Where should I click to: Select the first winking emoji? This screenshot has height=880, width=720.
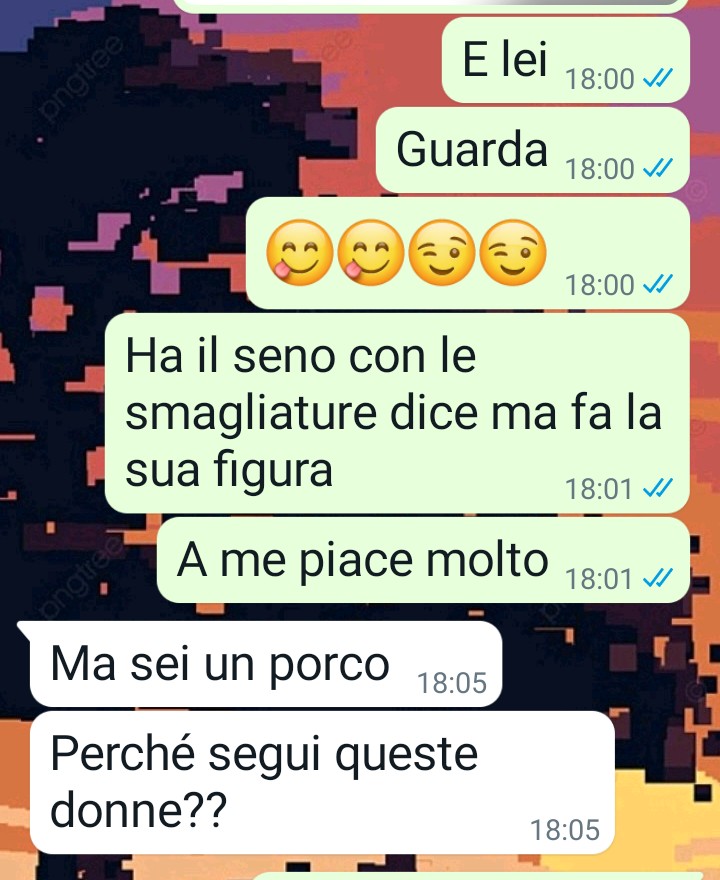442,252
